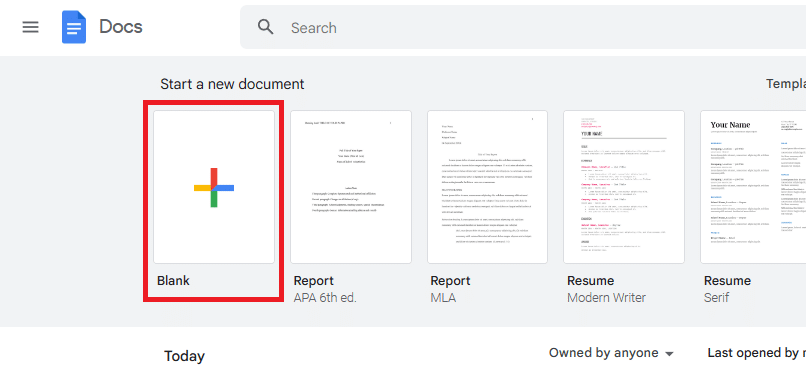The width and height of the screenshot is (806, 392).
Task: Open the Template gallery button
Action: 786,84
